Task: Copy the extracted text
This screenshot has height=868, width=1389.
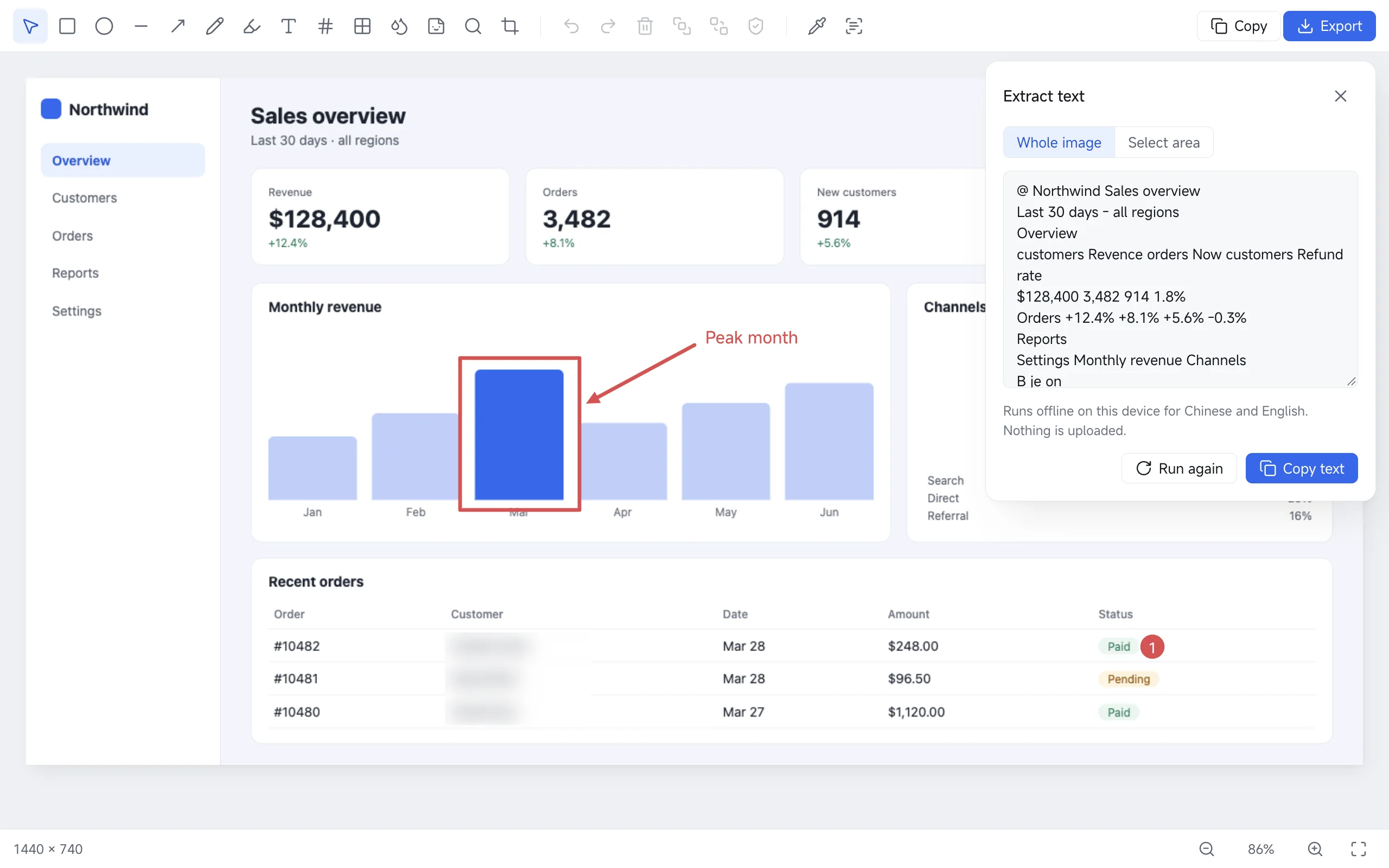Action: pyautogui.click(x=1301, y=468)
